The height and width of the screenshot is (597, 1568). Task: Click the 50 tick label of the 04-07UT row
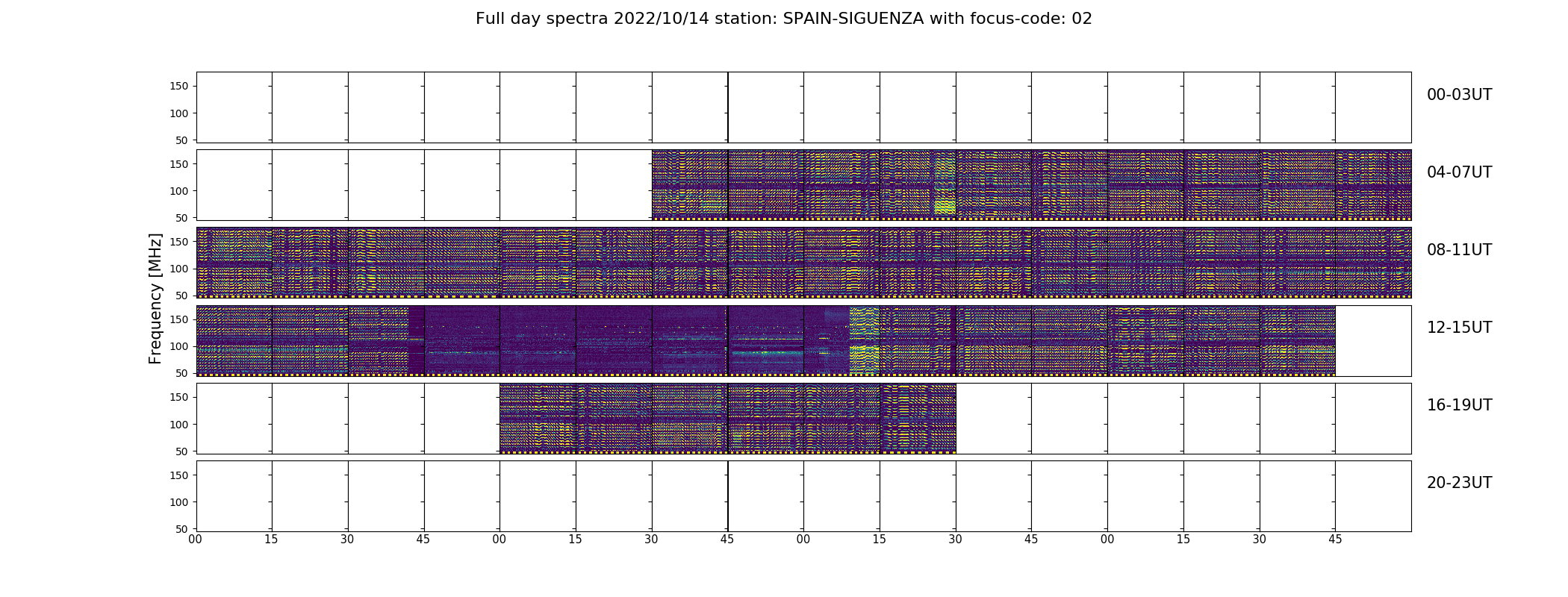click(x=182, y=218)
